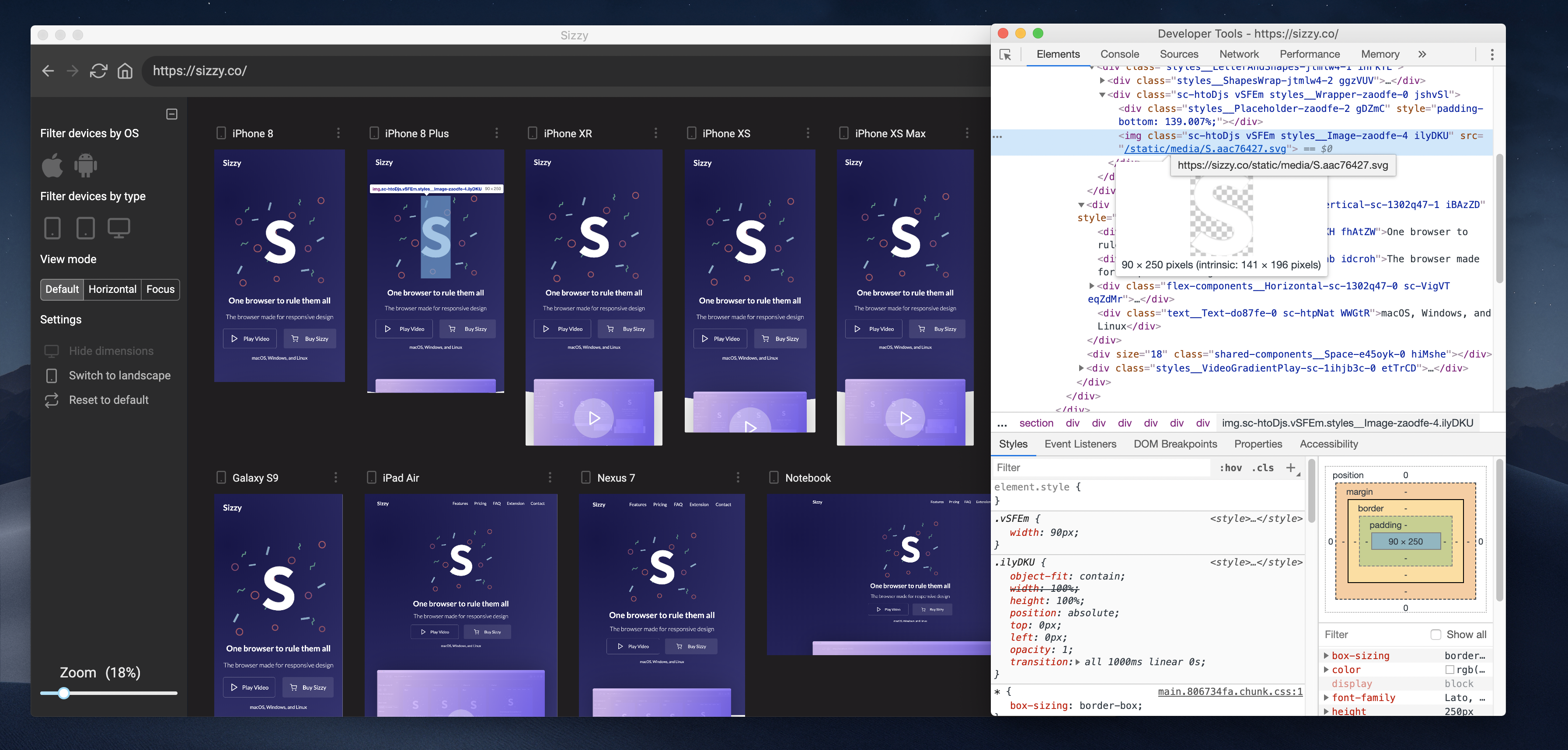Click the device icon beside Notebook
The width and height of the screenshot is (1568, 750).
(774, 478)
